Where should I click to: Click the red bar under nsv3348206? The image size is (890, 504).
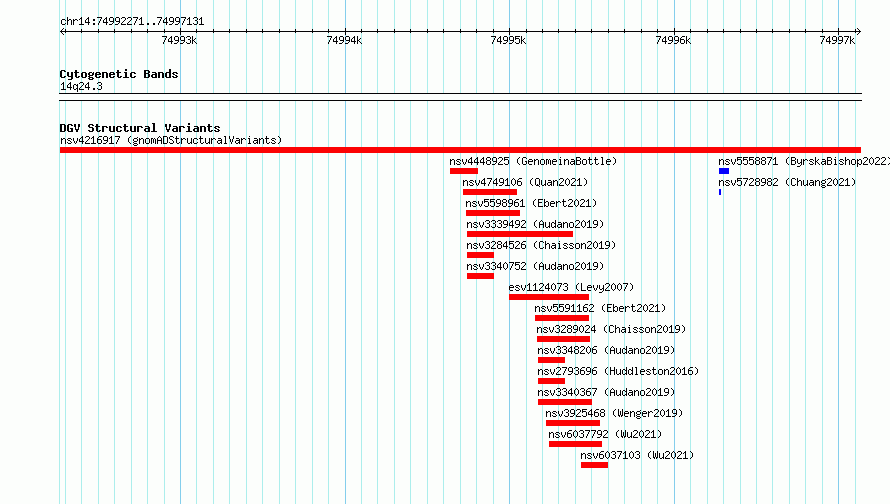click(551, 360)
